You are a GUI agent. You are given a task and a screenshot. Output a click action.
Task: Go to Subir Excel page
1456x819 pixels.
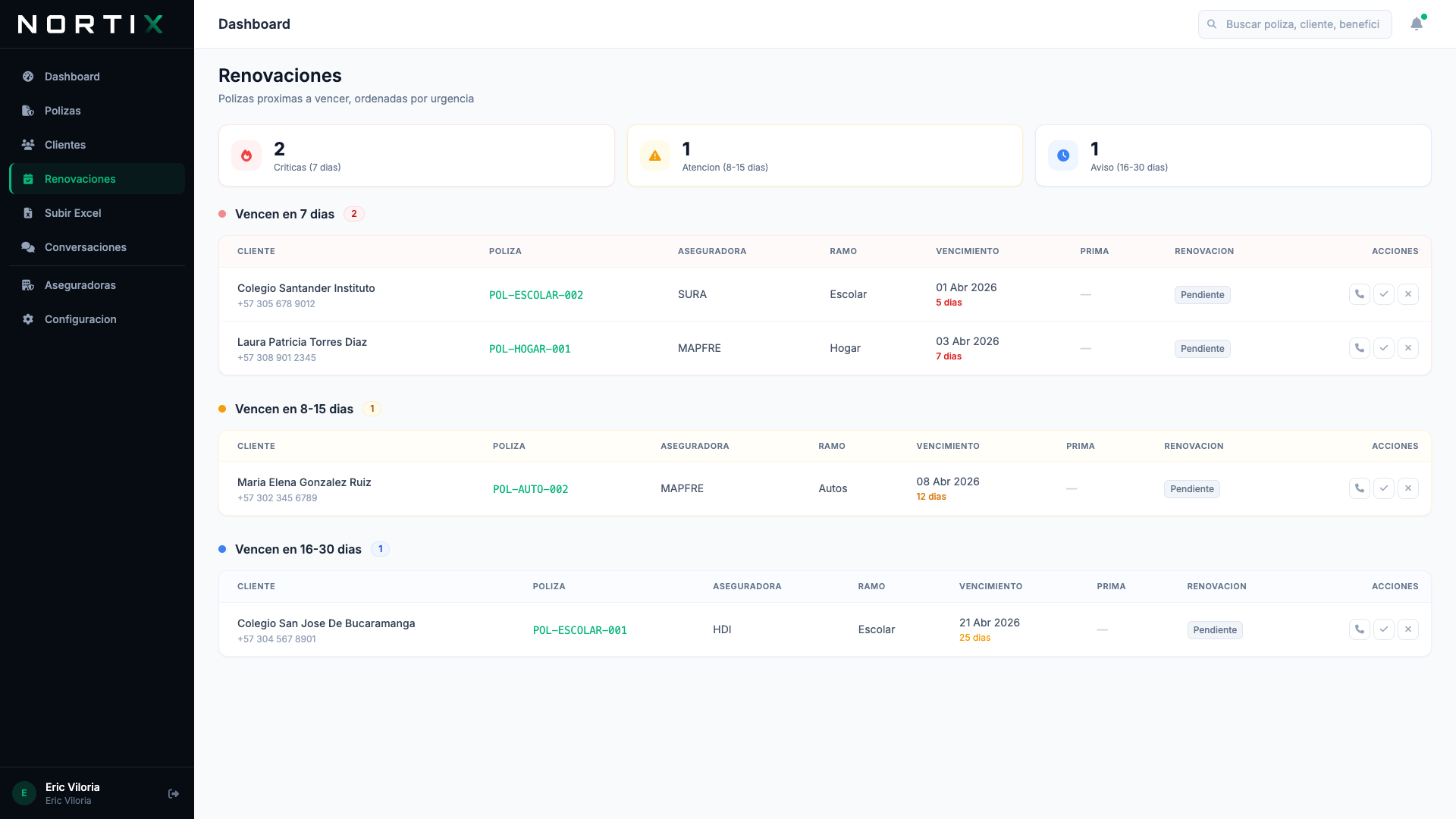(73, 213)
